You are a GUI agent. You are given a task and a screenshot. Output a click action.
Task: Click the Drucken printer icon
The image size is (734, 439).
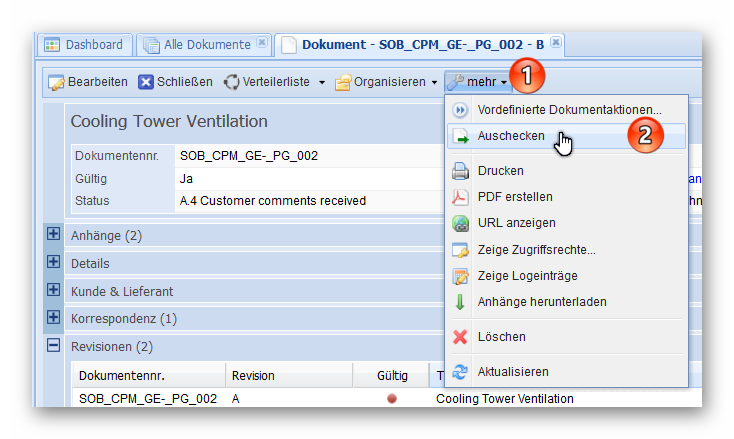(x=460, y=171)
